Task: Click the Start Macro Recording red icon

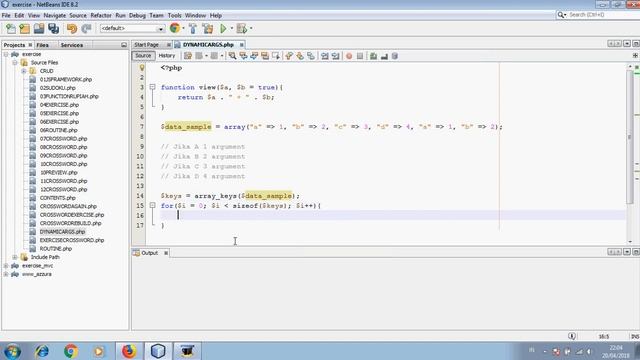Action: pyautogui.click(x=349, y=56)
